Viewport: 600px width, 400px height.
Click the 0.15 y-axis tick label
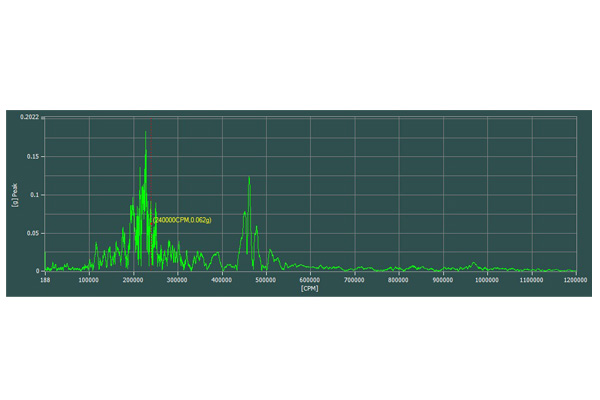pos(33,156)
